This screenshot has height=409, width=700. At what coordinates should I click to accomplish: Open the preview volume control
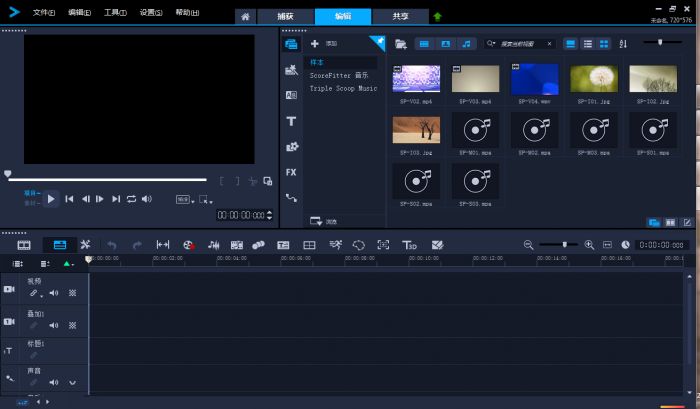tap(147, 199)
